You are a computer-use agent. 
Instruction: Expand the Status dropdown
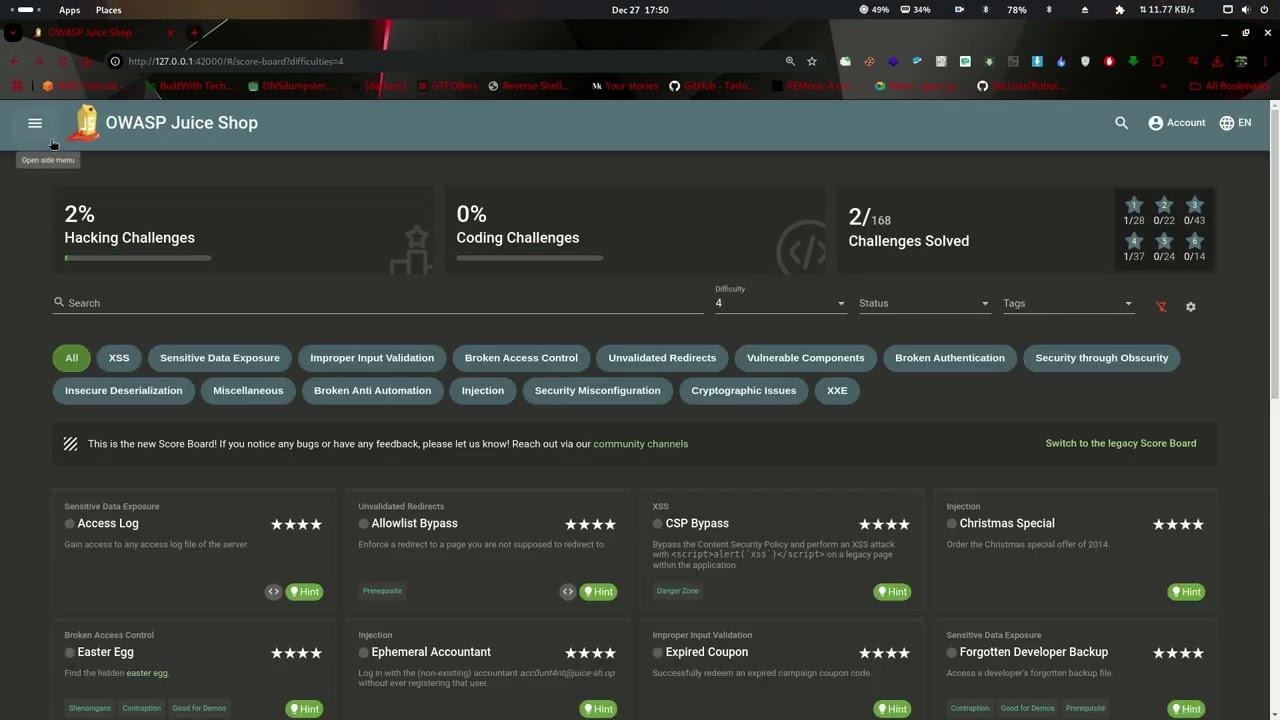tap(924, 303)
